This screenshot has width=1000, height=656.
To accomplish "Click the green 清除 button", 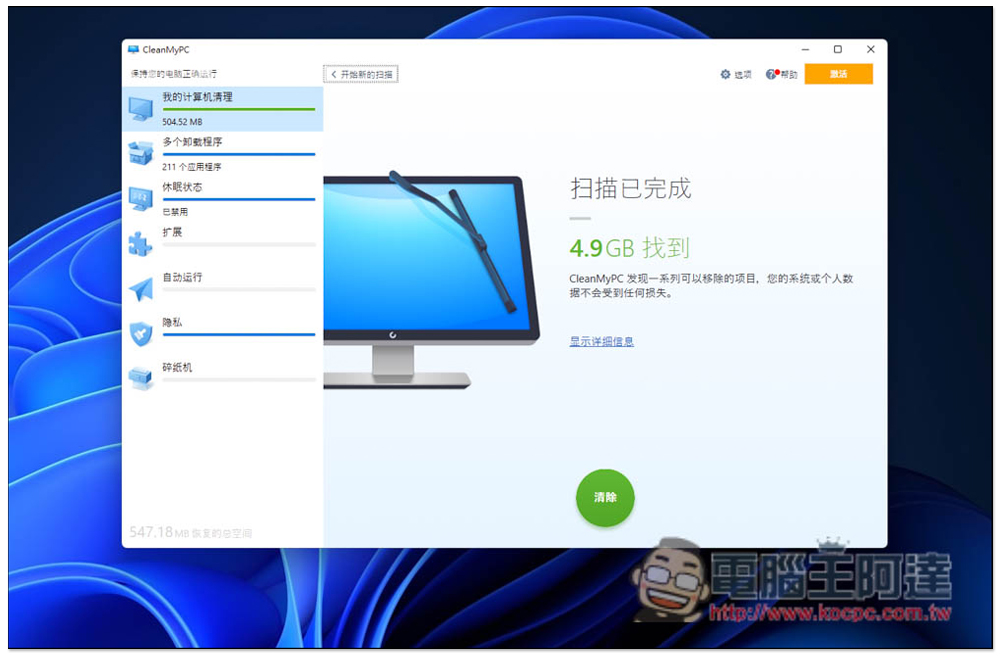I will click(605, 497).
